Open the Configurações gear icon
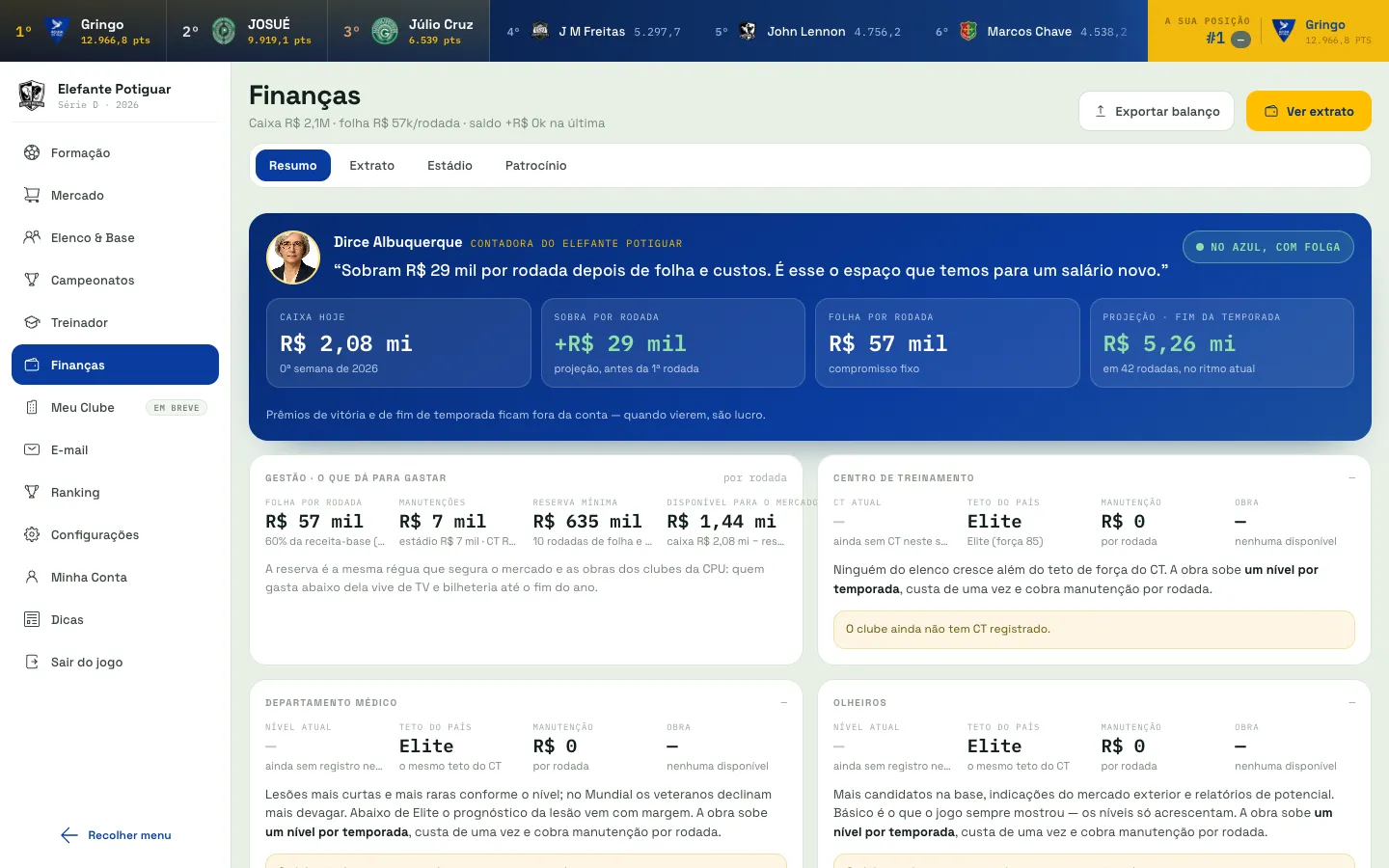This screenshot has height=868, width=1389. [32, 534]
